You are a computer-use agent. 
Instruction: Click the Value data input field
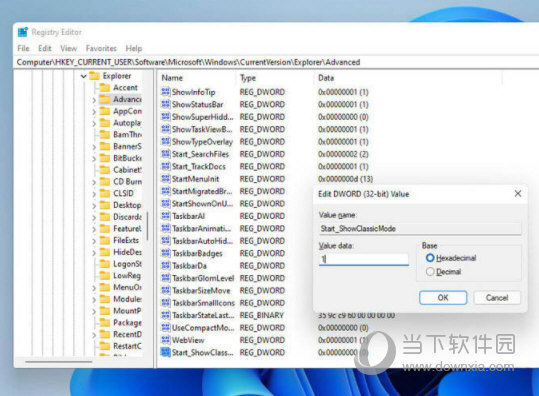pos(364,259)
